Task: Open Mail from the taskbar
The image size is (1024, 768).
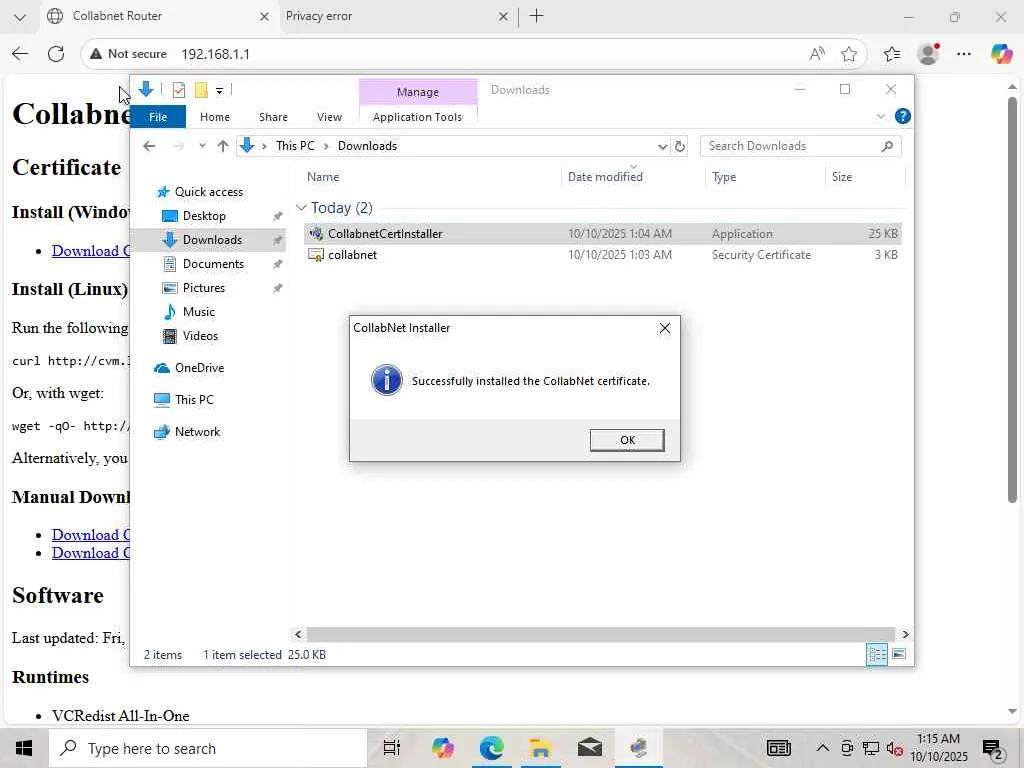Action: 589,748
